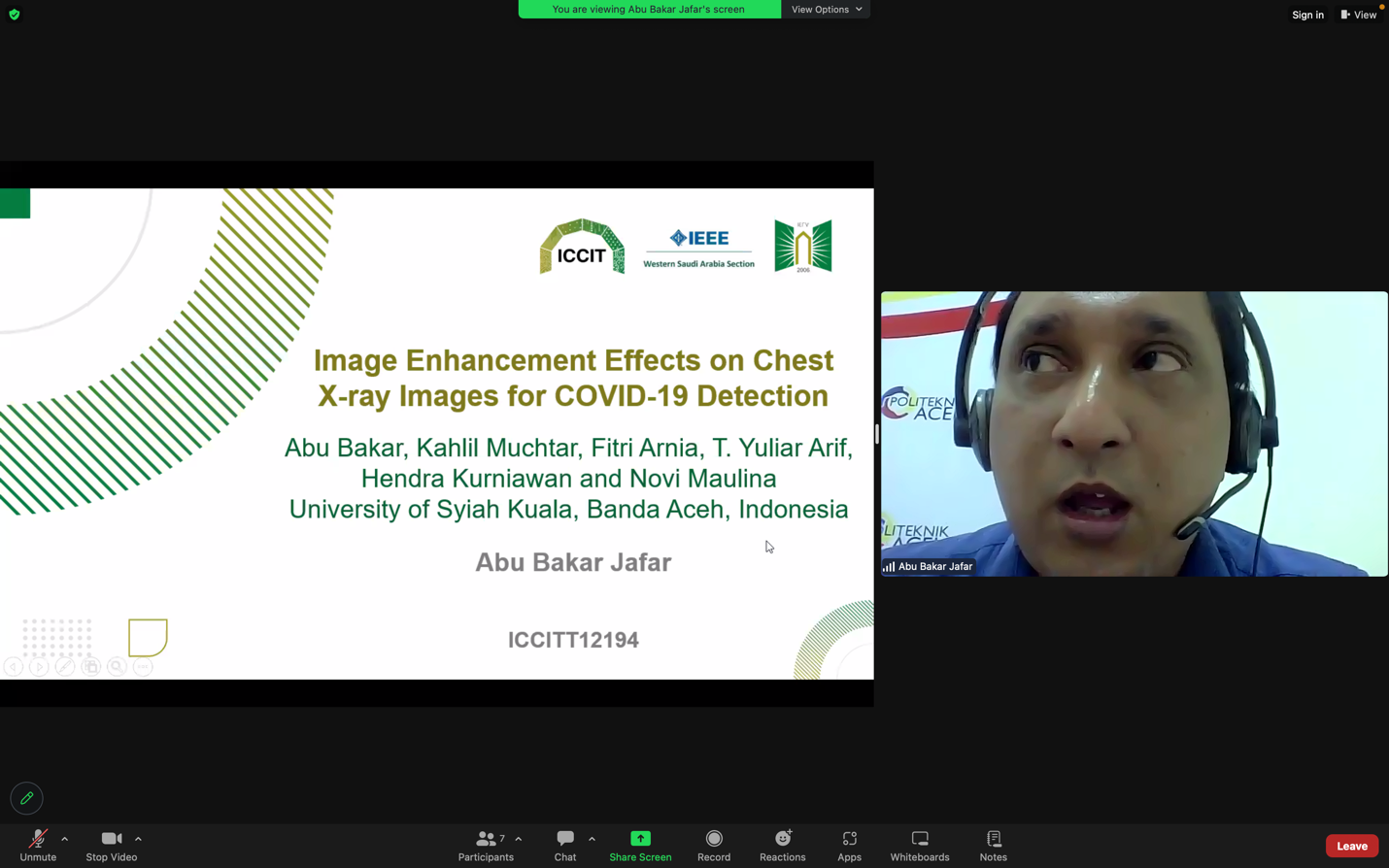Expand video options arrow beside Stop Video
The image size is (1389, 868).
[138, 839]
